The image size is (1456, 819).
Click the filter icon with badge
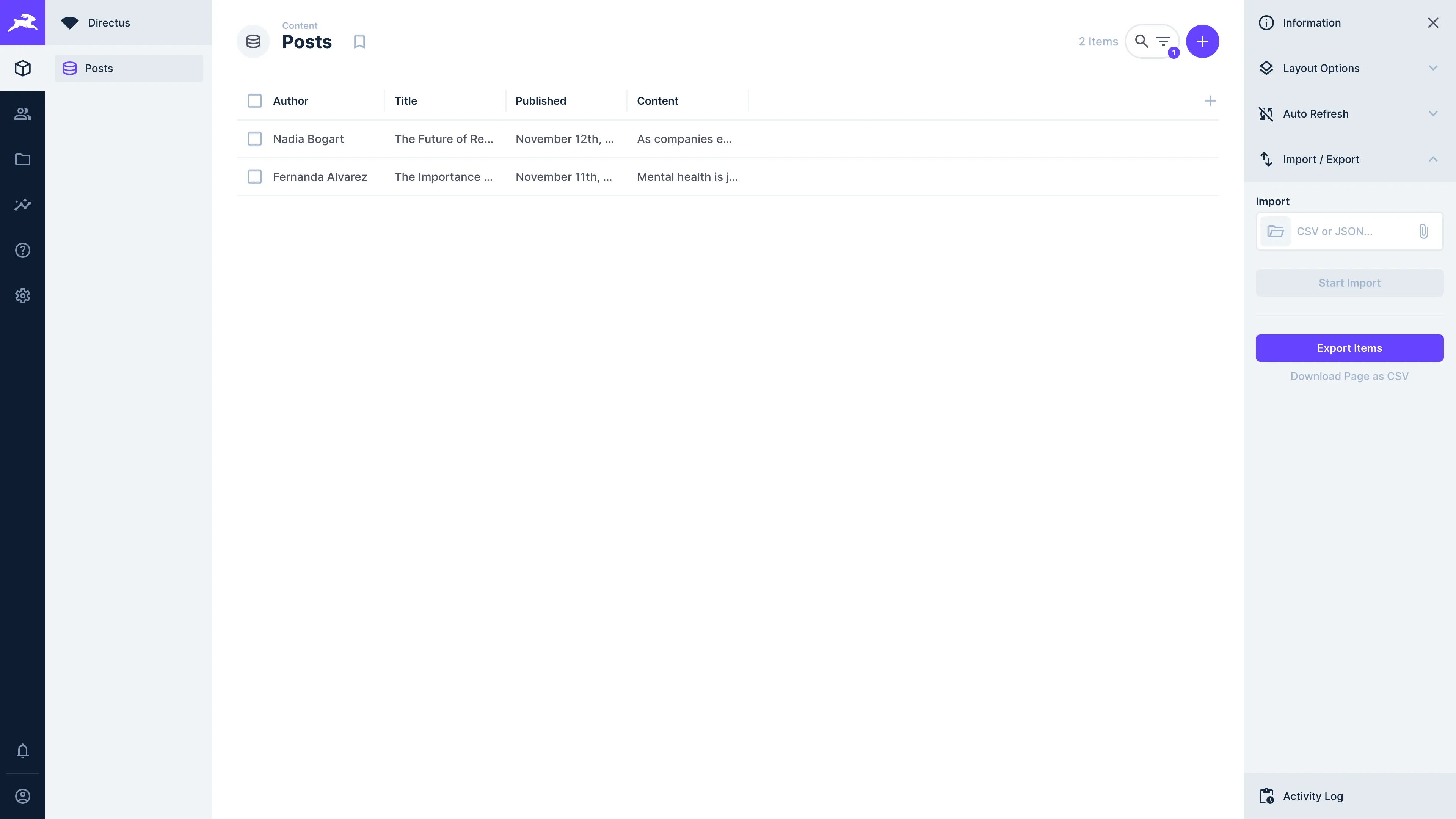coord(1164,41)
